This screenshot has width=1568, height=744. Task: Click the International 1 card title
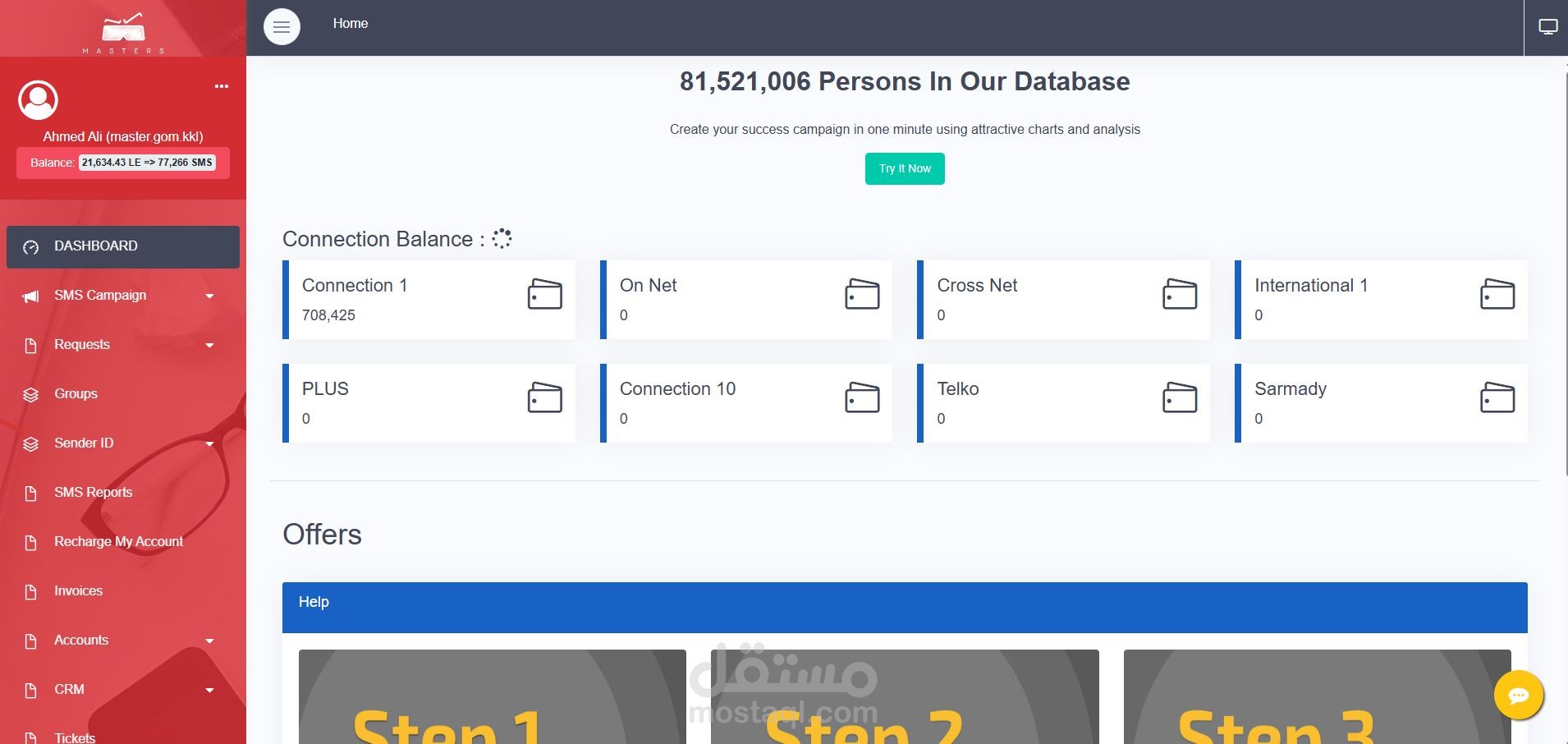point(1311,286)
